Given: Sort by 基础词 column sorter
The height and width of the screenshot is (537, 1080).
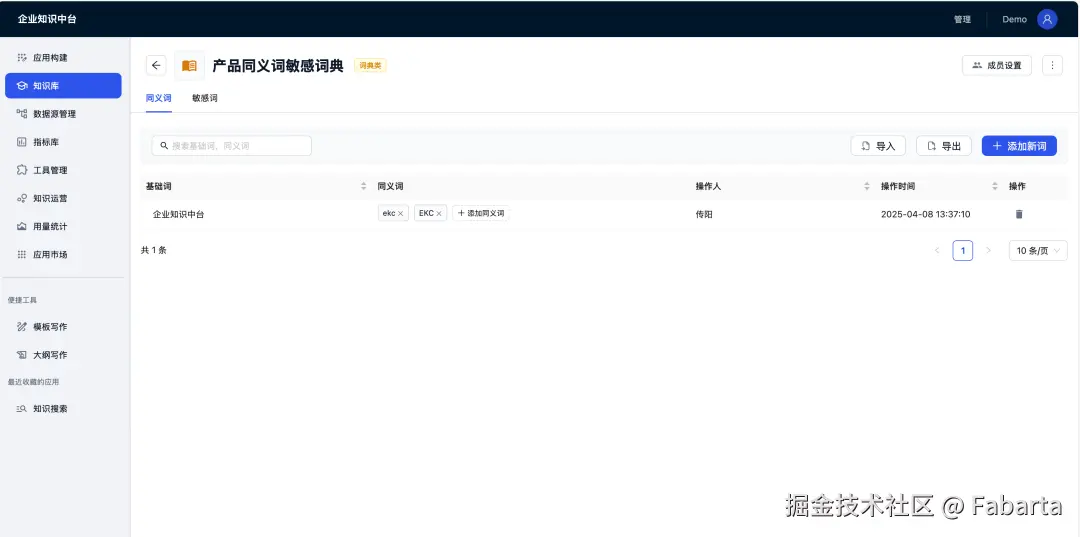Looking at the screenshot, I should coord(364,187).
